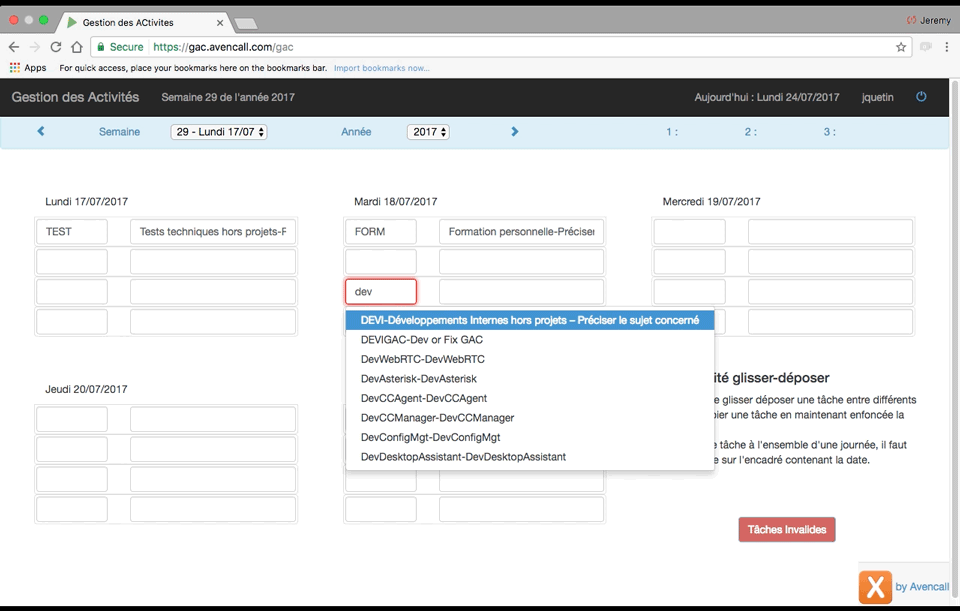Select DEVI-Développements Internes hors projets option
The image size is (960, 611).
pos(530,321)
